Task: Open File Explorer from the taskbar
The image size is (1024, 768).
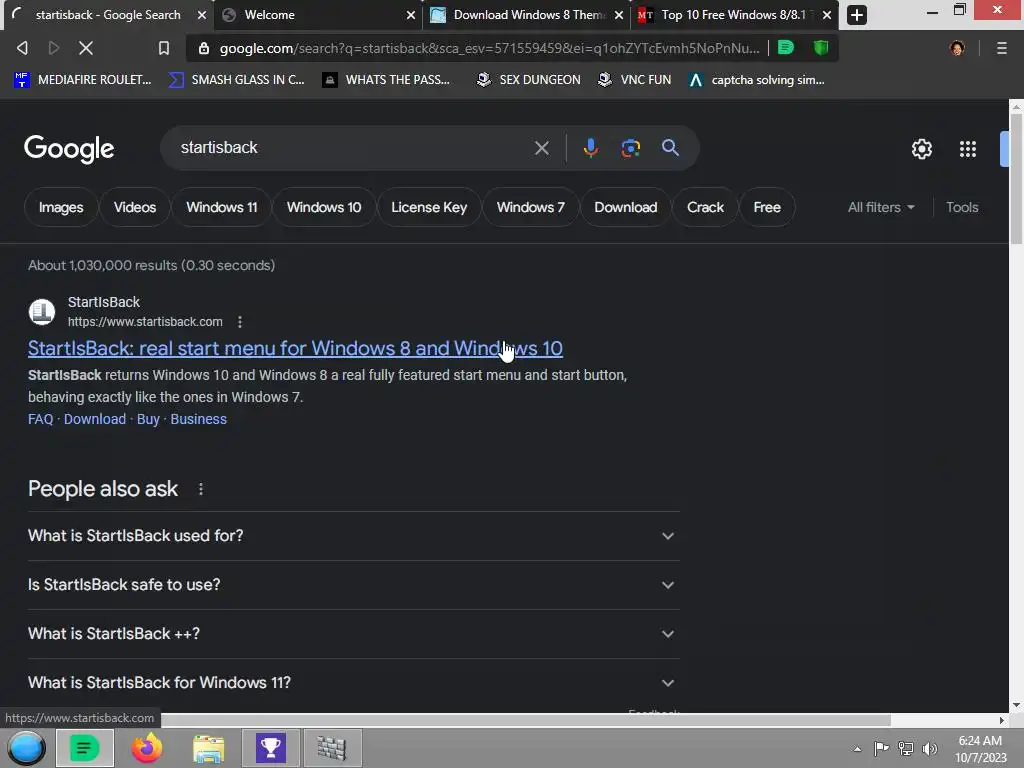Action: click(x=209, y=748)
